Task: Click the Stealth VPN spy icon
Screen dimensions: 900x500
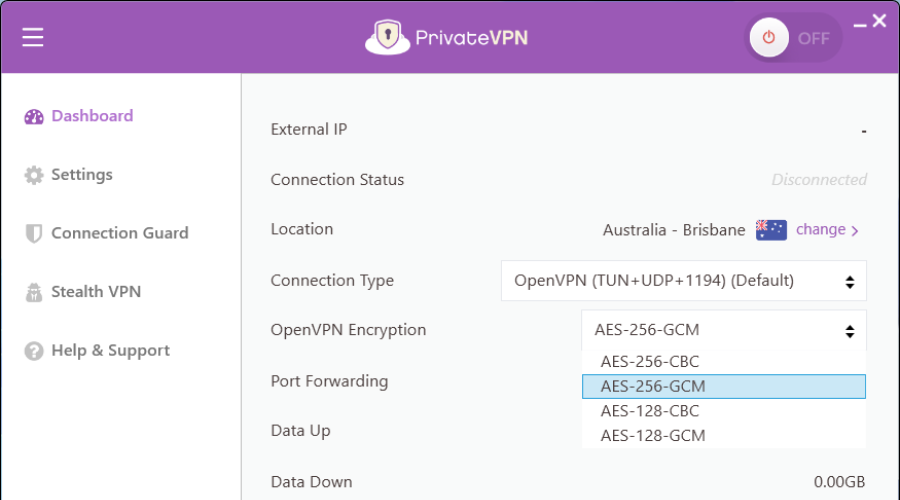Action: 34,292
